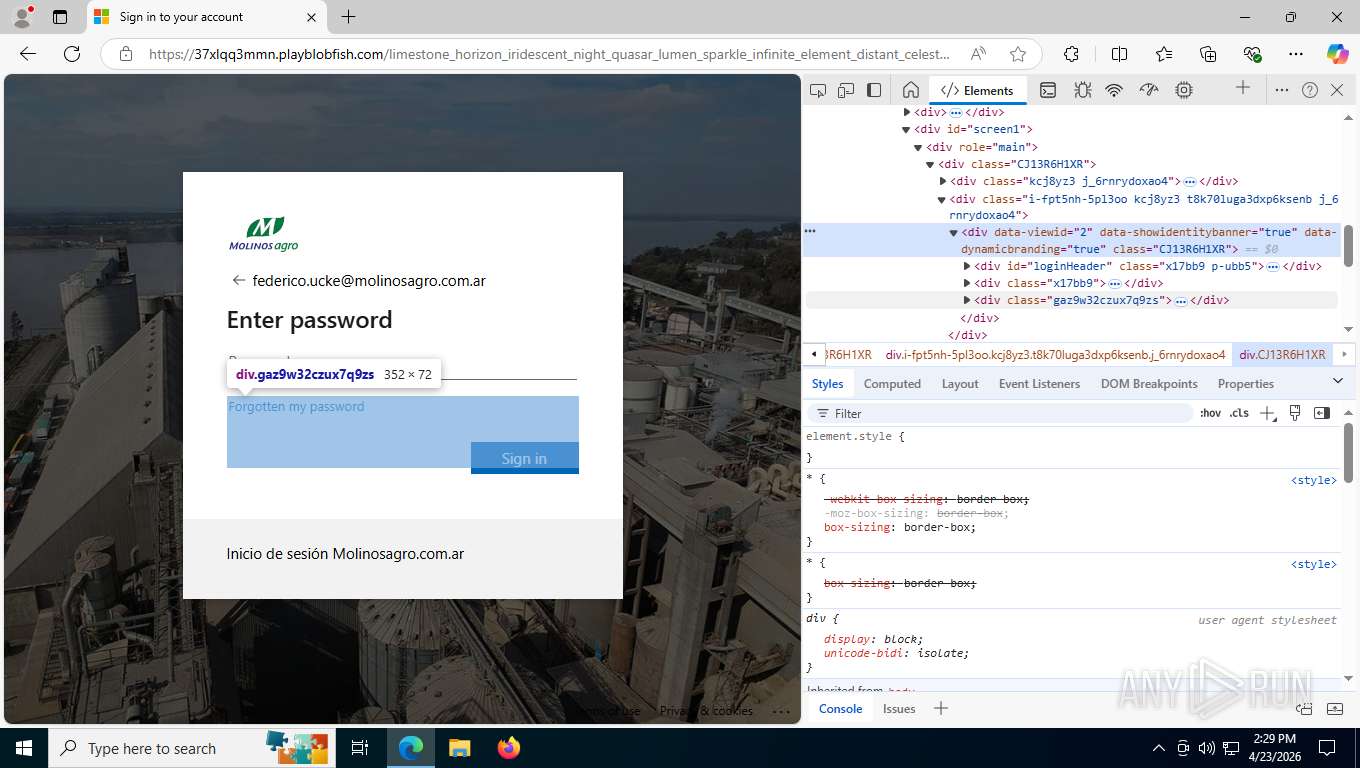Click the Forgotten my password link

[296, 407]
